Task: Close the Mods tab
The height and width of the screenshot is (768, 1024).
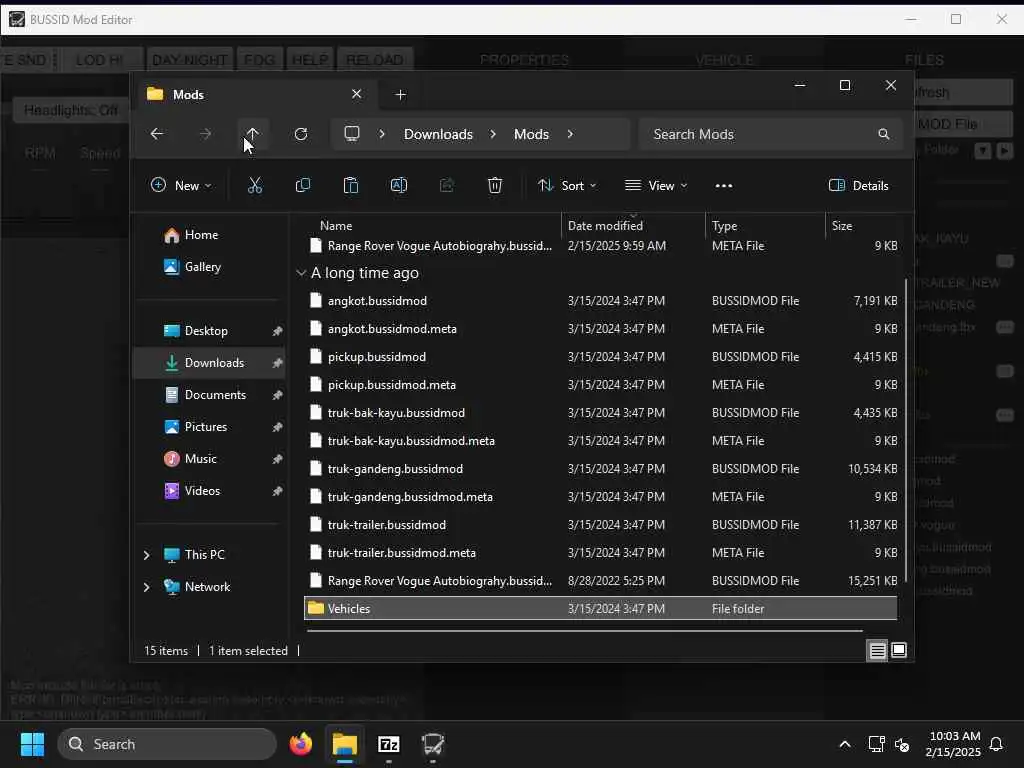Action: coord(357,94)
